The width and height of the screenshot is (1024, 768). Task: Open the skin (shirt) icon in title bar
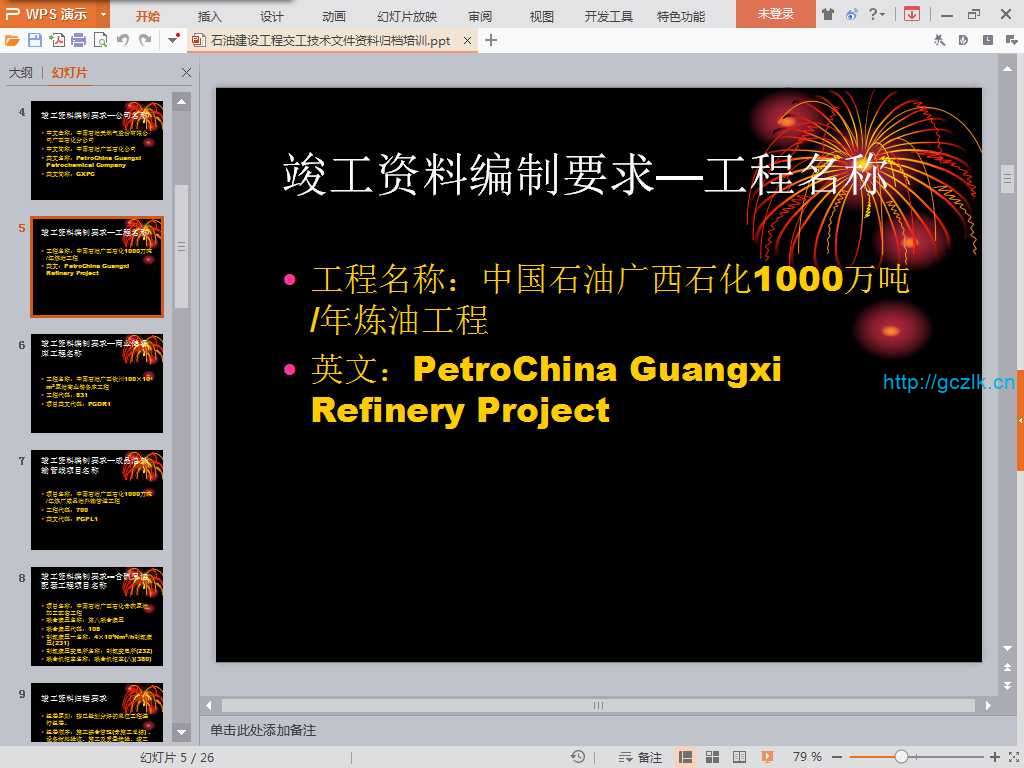pyautogui.click(x=828, y=14)
